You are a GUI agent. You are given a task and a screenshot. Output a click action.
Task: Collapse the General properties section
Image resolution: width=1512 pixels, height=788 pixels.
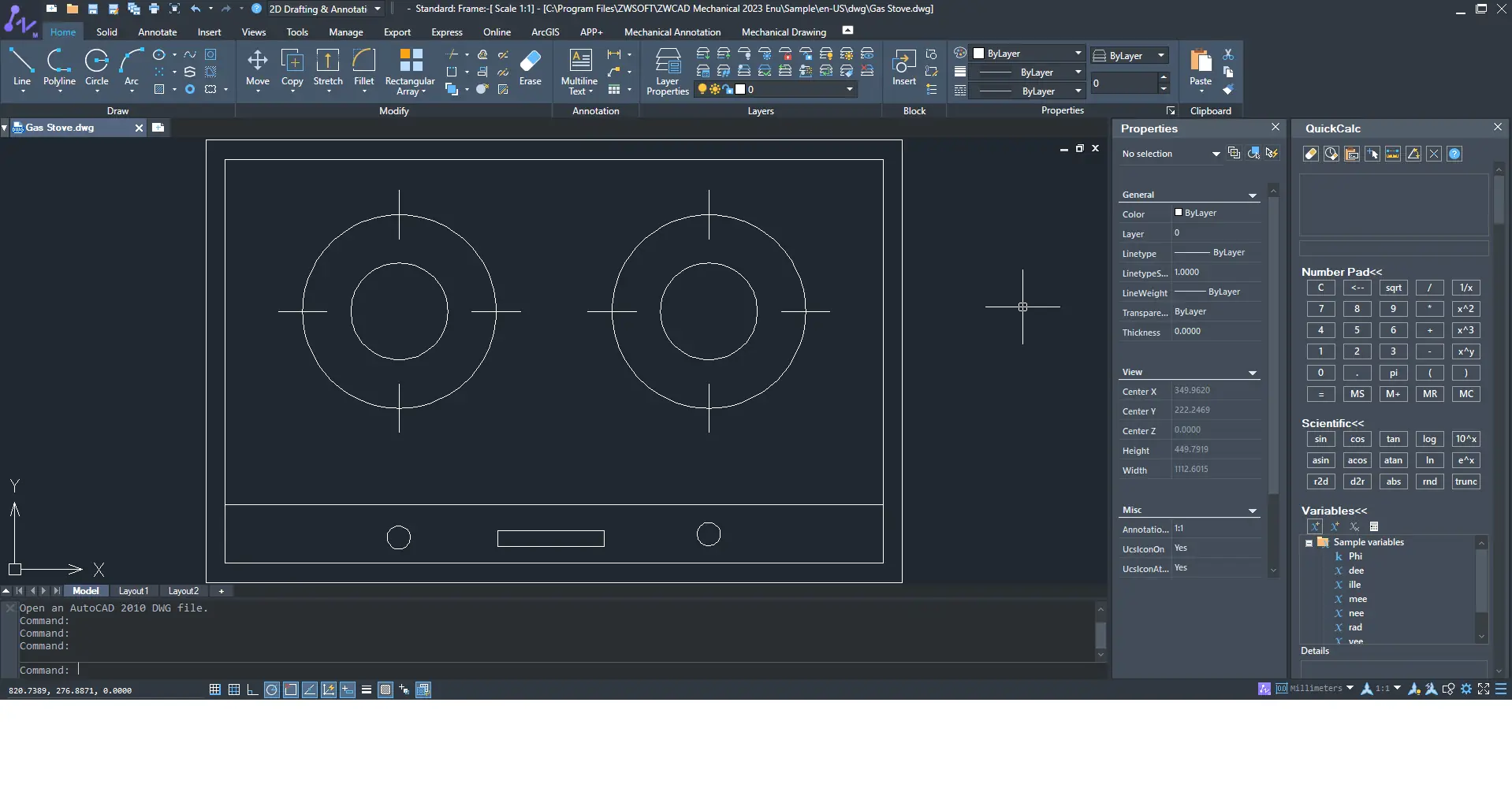(x=1252, y=195)
